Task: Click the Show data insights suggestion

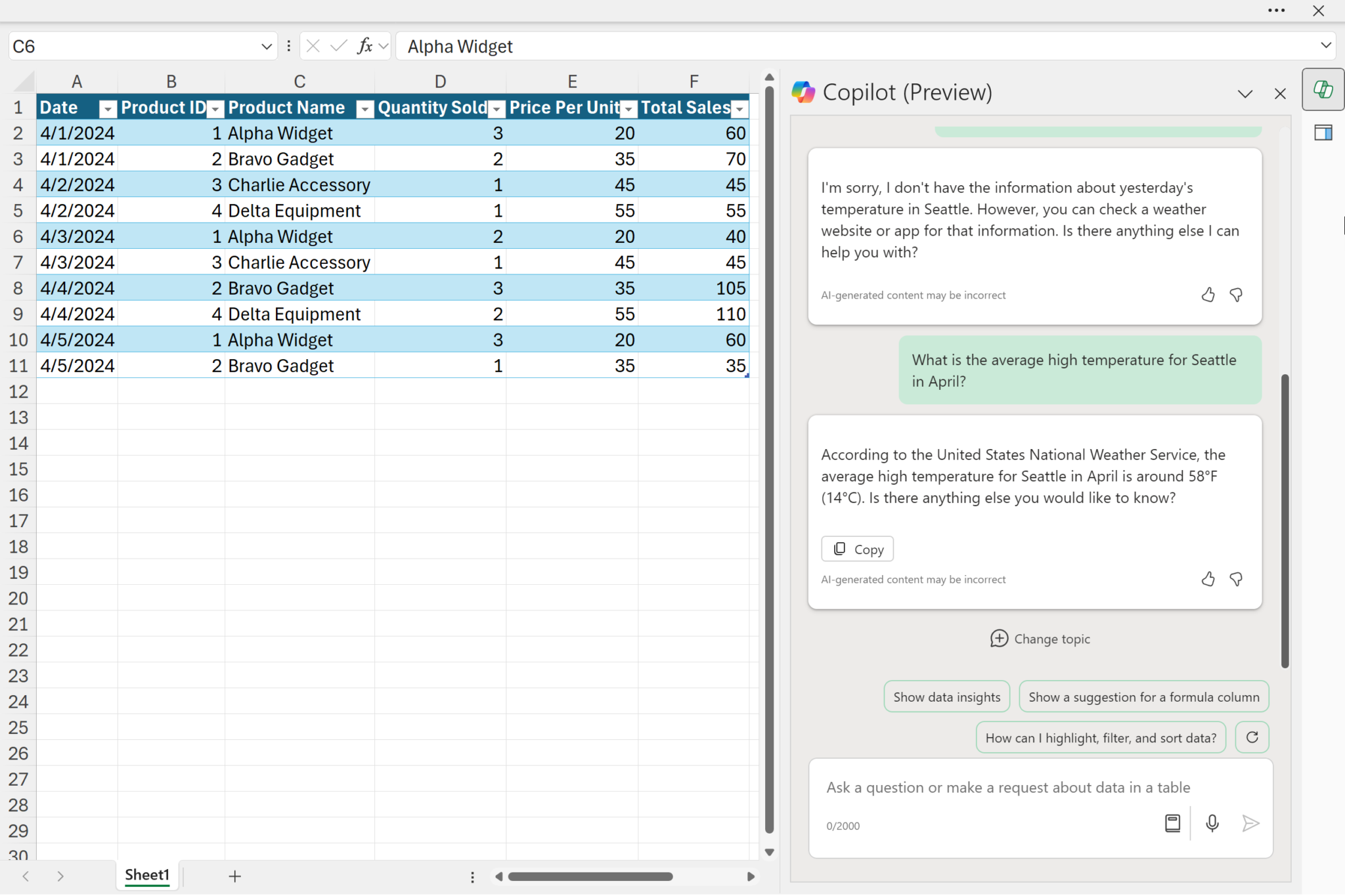Action: [x=946, y=697]
